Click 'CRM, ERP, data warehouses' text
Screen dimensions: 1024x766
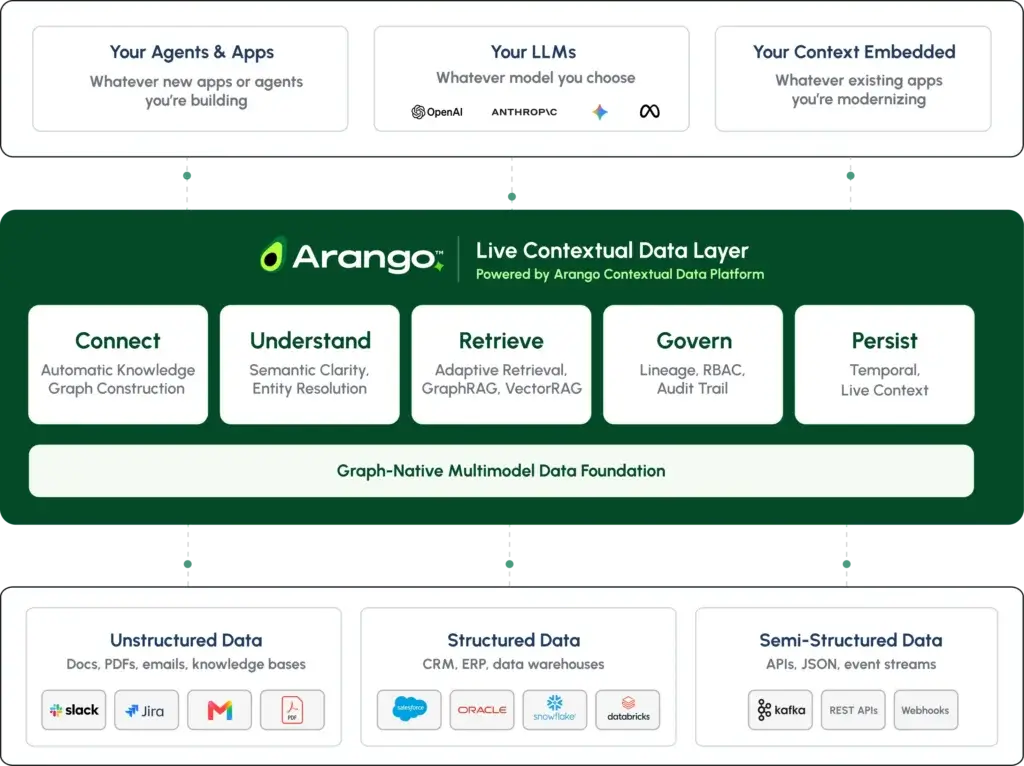pos(513,664)
